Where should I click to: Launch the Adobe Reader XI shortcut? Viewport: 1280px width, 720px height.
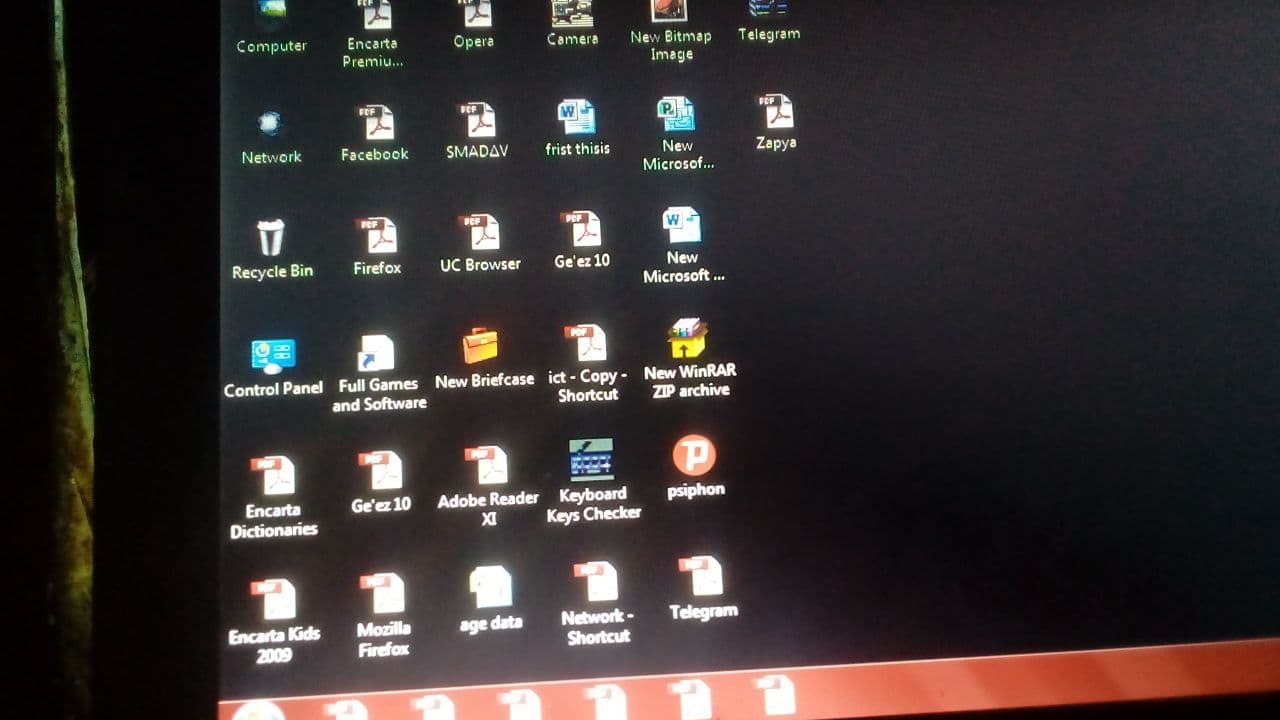click(488, 486)
